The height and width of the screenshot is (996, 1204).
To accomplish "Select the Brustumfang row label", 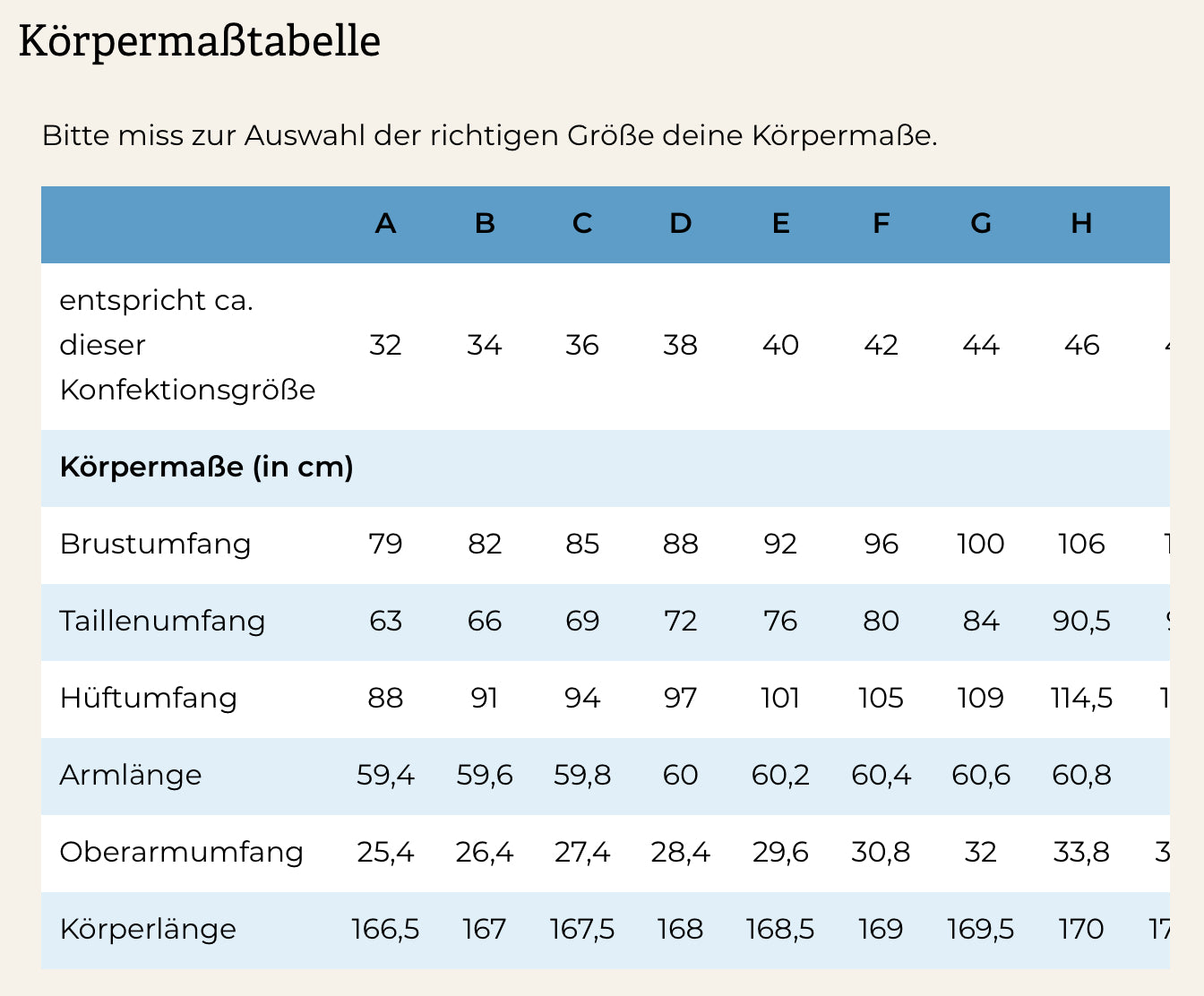I will 155,545.
